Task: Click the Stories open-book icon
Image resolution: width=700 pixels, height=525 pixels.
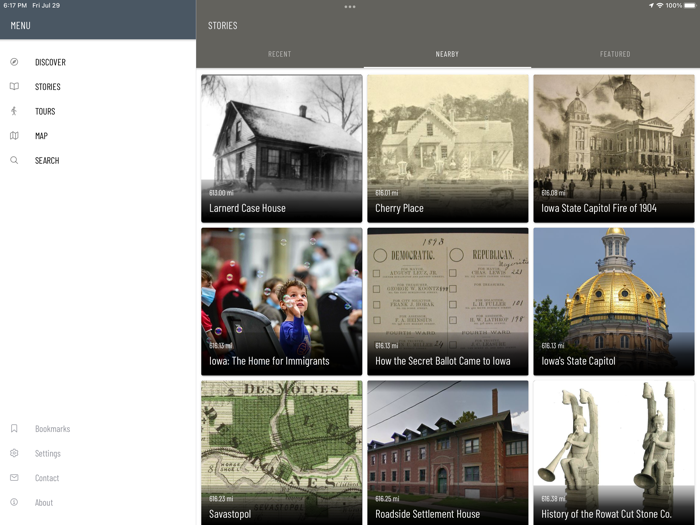Action: tap(14, 87)
